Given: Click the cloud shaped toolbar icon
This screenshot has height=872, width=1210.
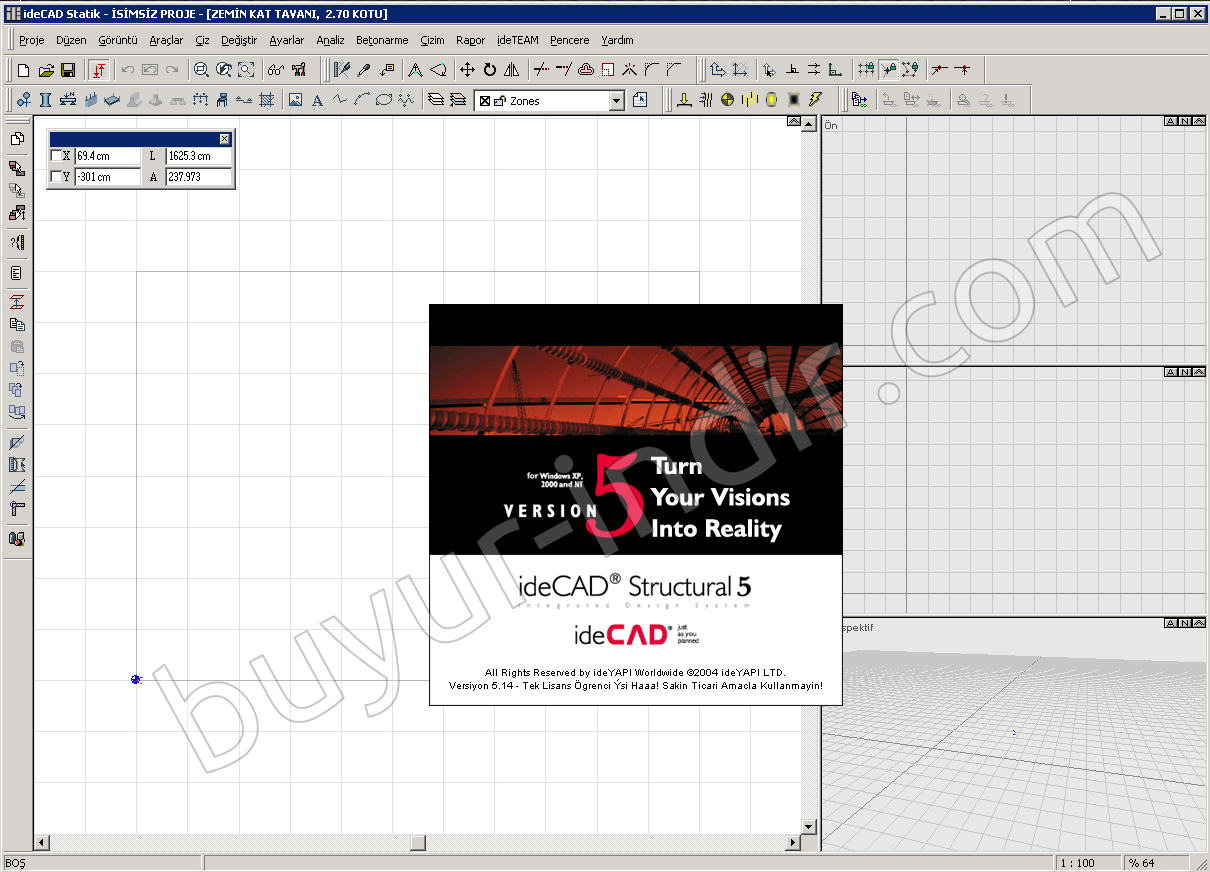Looking at the screenshot, I should (586, 70).
